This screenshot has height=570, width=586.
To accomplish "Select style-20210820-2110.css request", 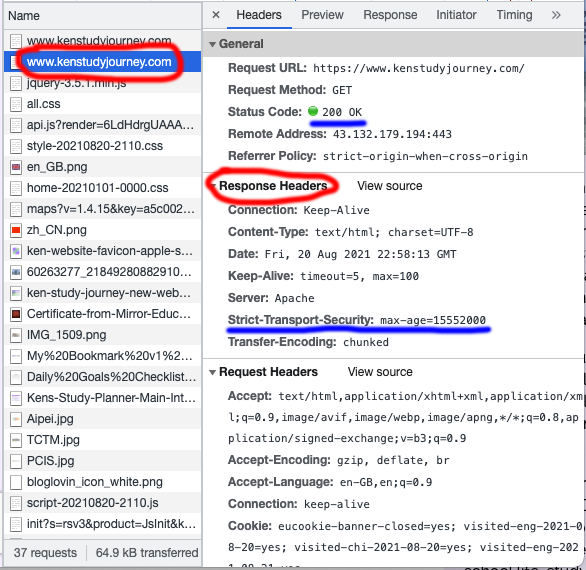I will (x=103, y=145).
